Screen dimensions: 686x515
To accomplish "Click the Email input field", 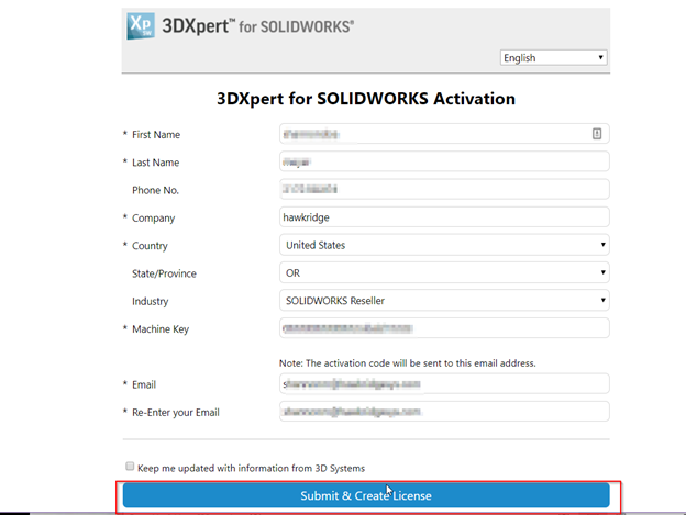I will coord(444,384).
